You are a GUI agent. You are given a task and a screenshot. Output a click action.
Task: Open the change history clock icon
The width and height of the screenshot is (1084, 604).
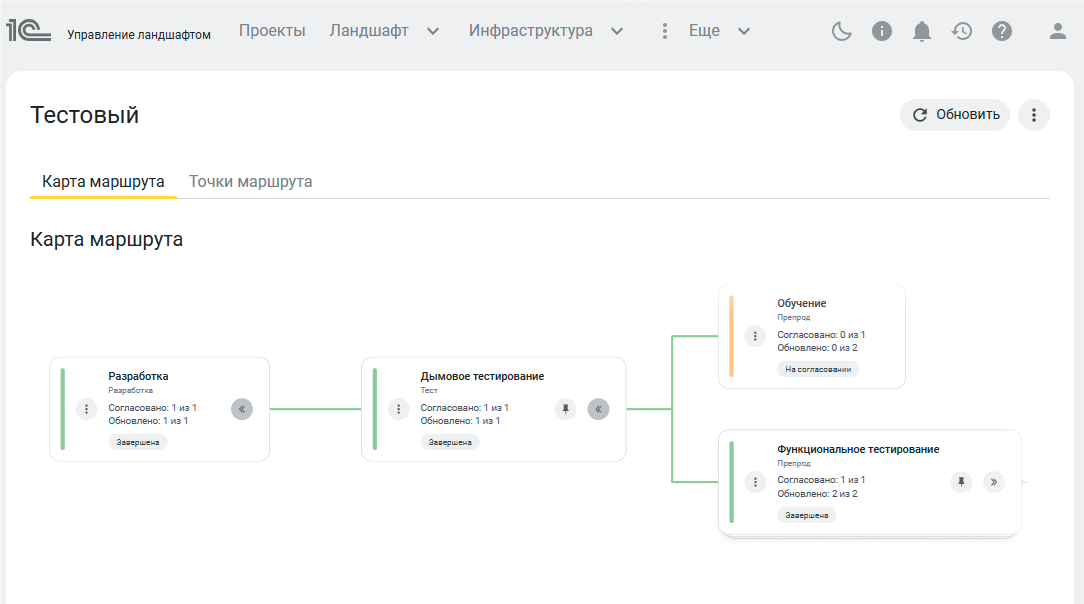[x=962, y=31]
